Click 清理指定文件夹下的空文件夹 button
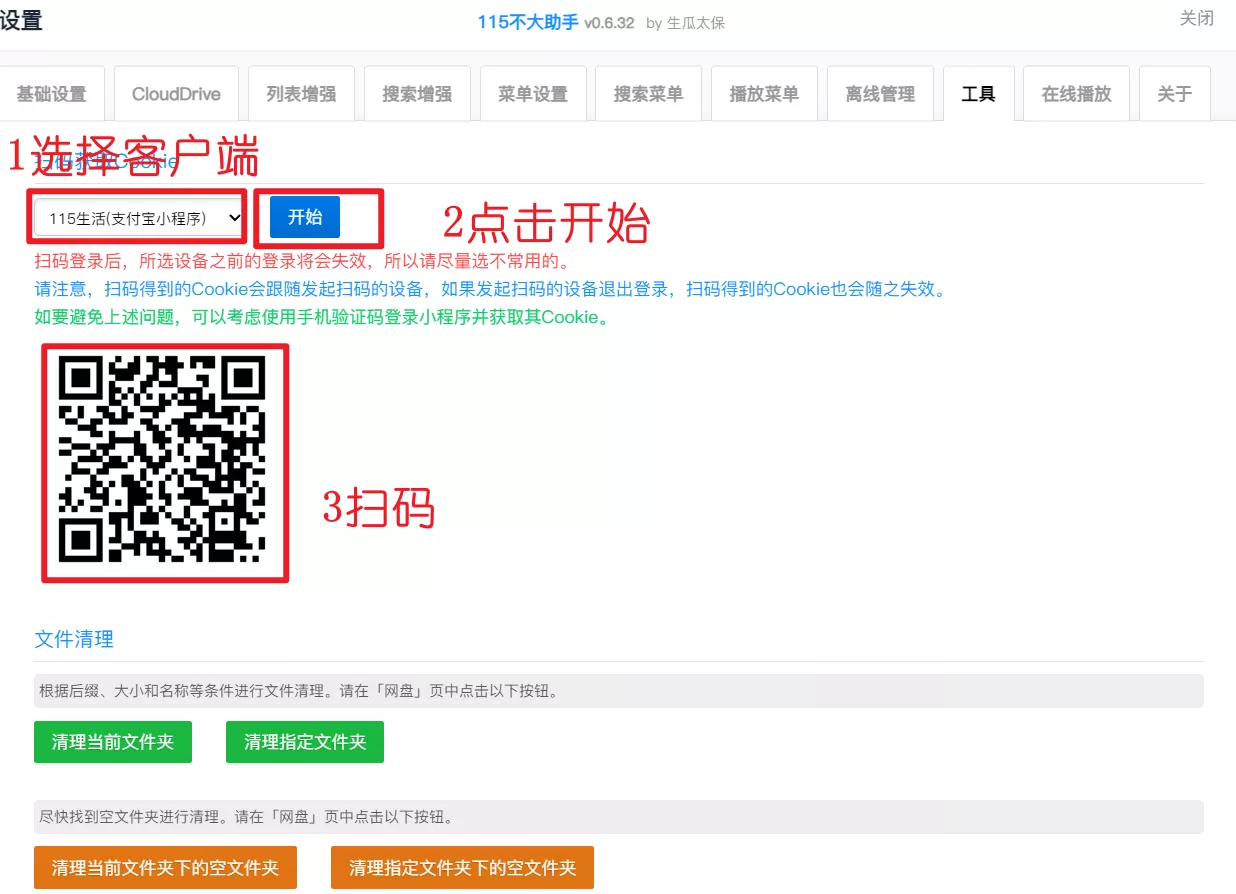The image size is (1236, 894). [462, 868]
